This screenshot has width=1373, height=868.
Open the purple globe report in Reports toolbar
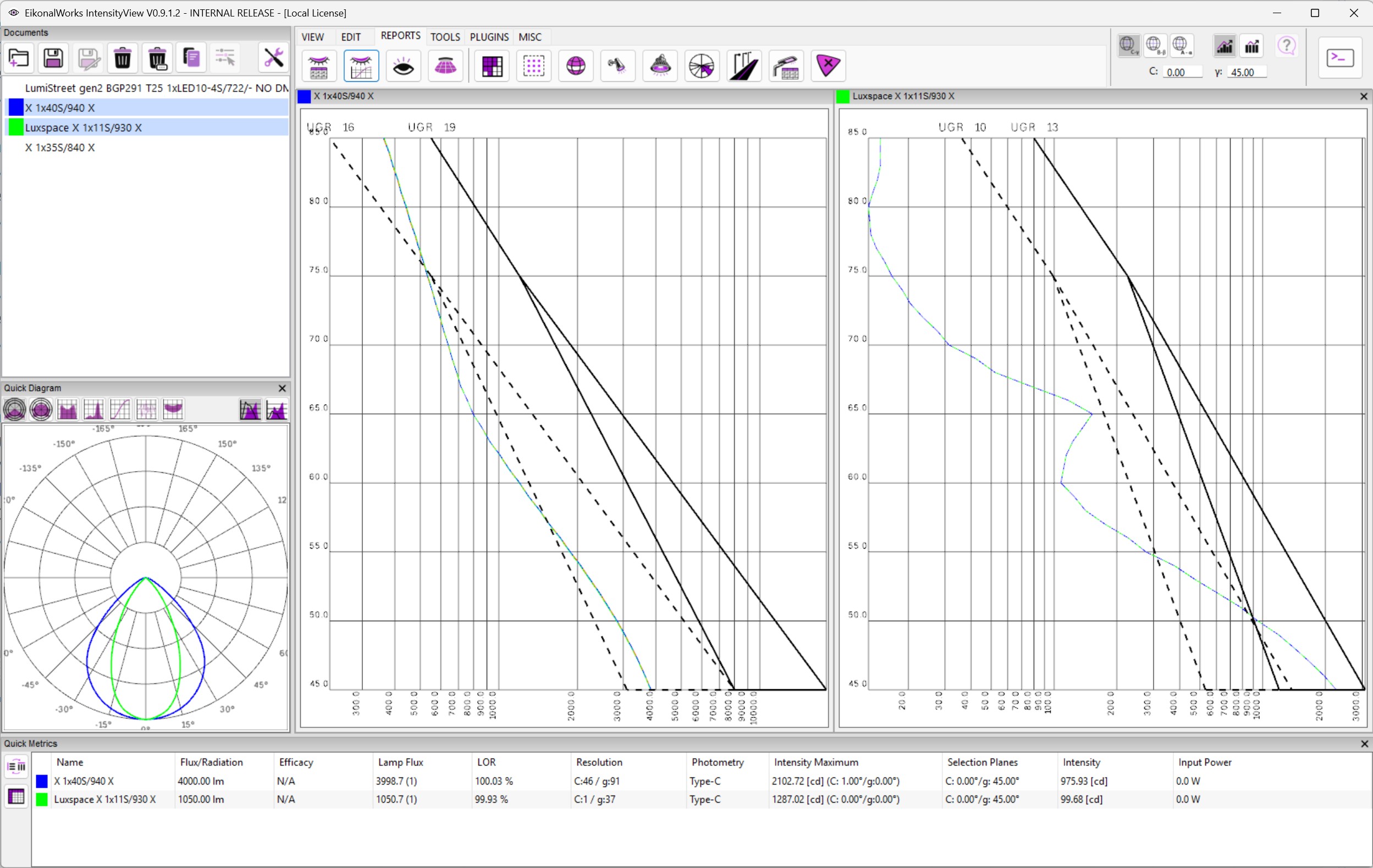tap(576, 66)
